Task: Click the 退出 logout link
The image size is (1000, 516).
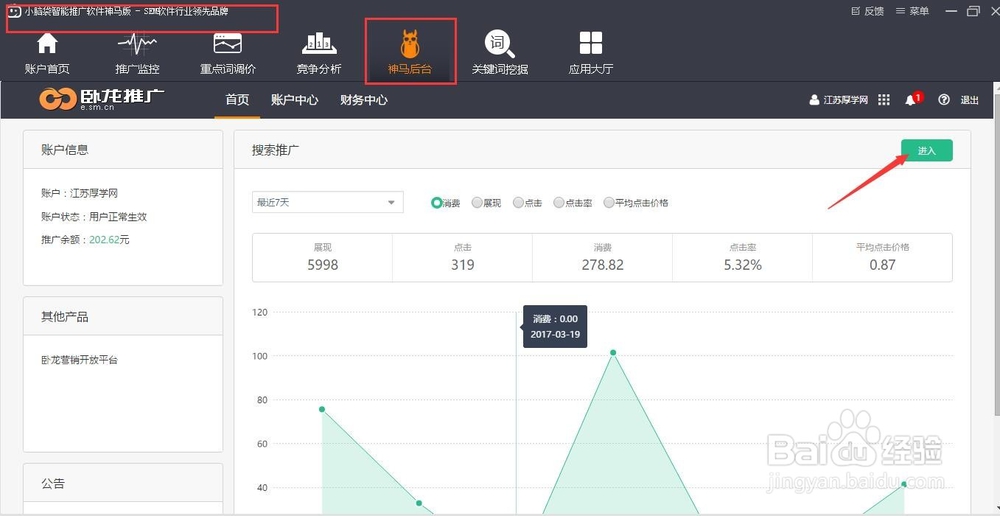Action: point(969,100)
